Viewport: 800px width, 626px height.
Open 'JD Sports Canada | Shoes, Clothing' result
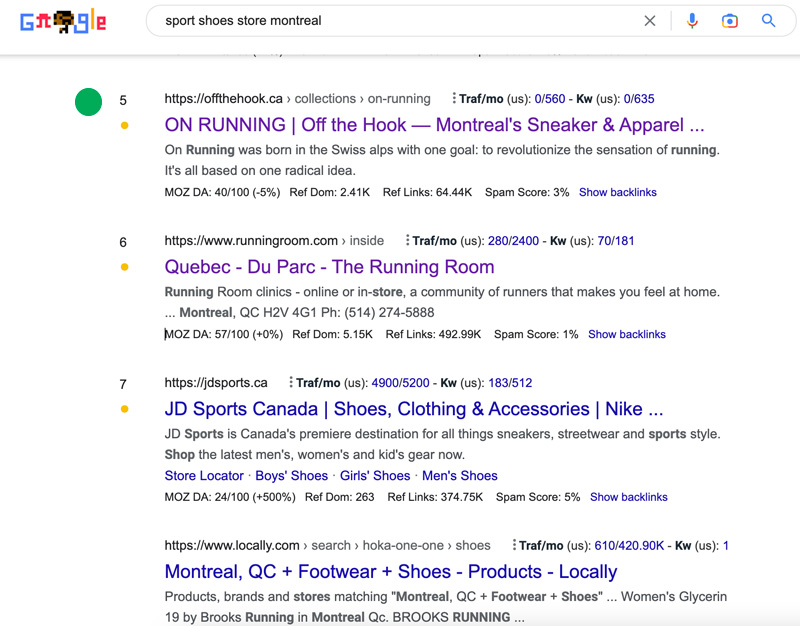[x=414, y=409]
